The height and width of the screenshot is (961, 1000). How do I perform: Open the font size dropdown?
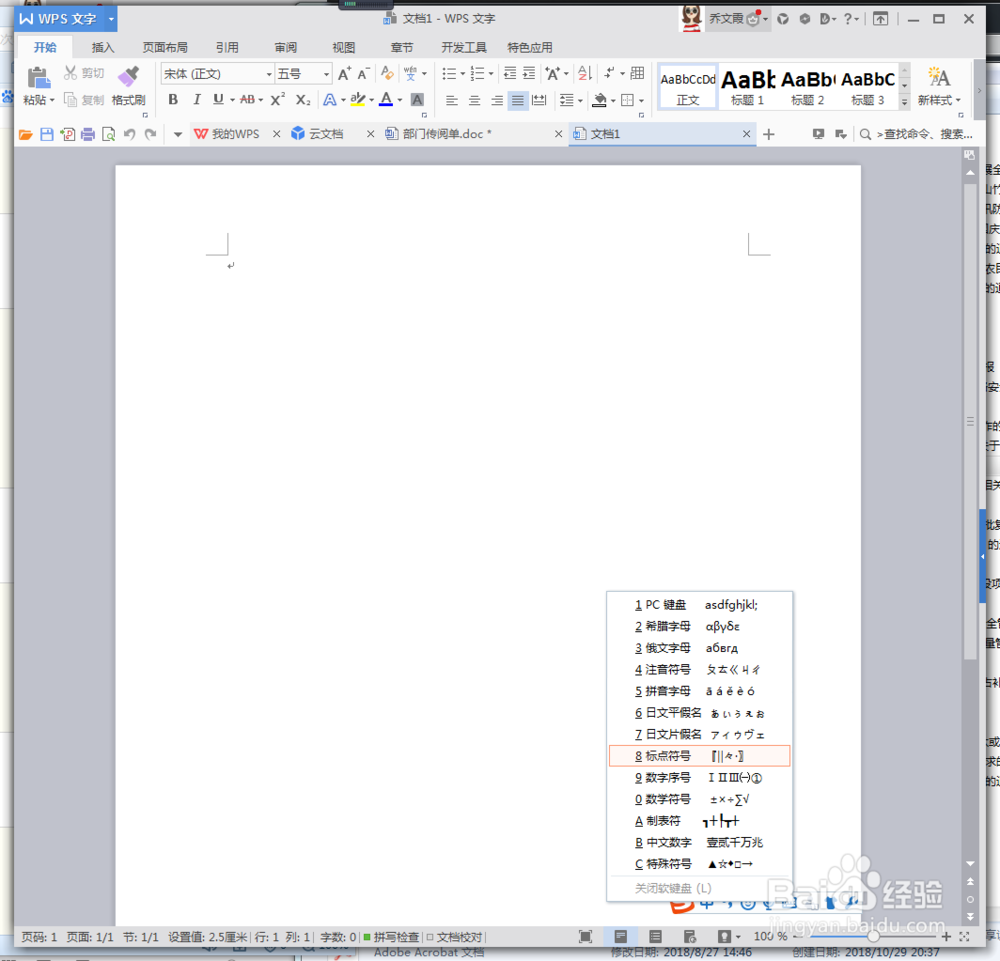coord(326,74)
